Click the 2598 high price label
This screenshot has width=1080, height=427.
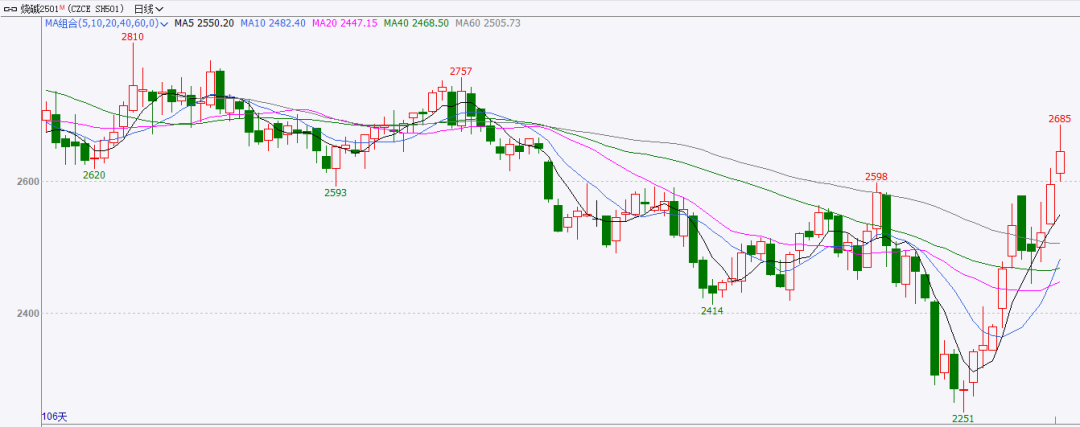click(x=877, y=177)
